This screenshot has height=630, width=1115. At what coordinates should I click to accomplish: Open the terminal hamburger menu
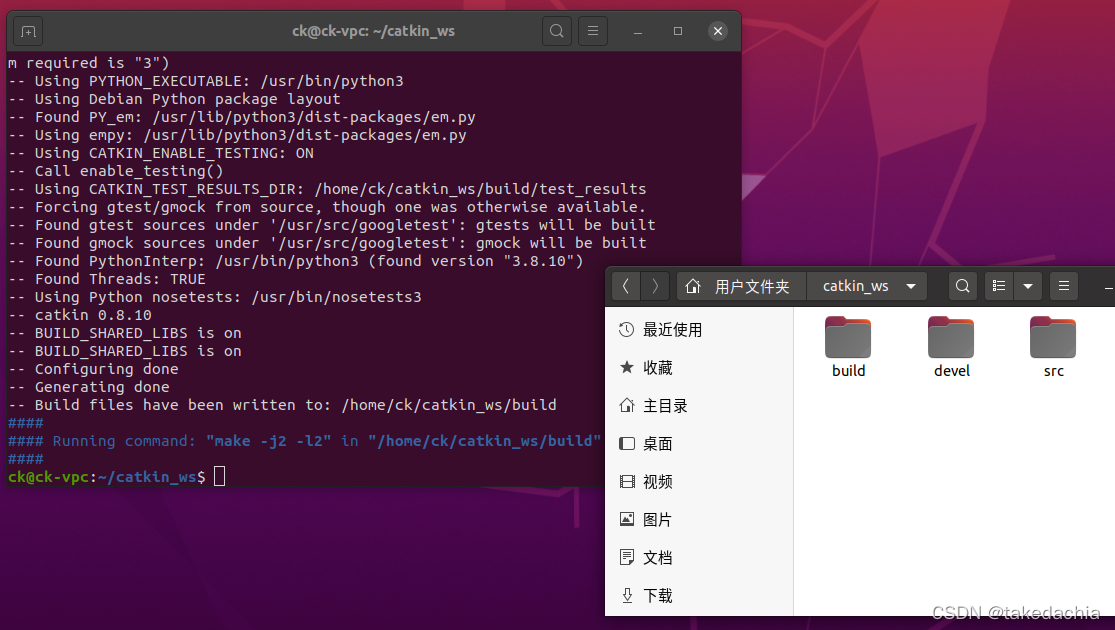[x=593, y=31]
